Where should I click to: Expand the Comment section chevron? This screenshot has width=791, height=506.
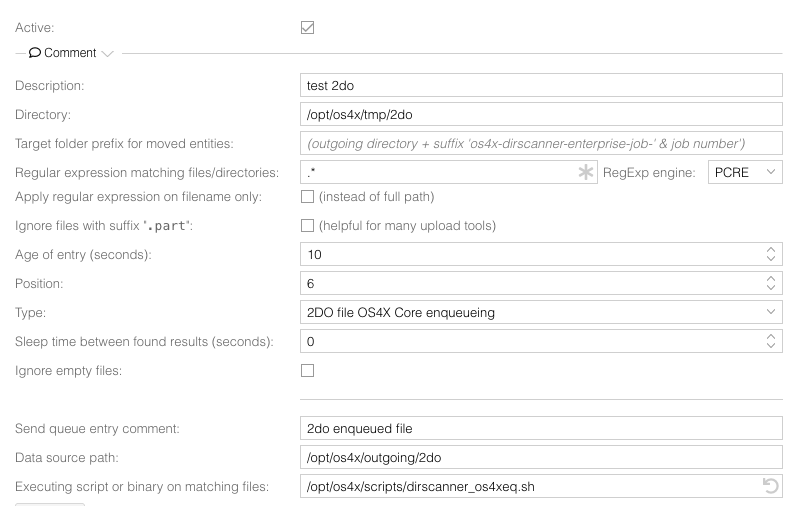107,53
